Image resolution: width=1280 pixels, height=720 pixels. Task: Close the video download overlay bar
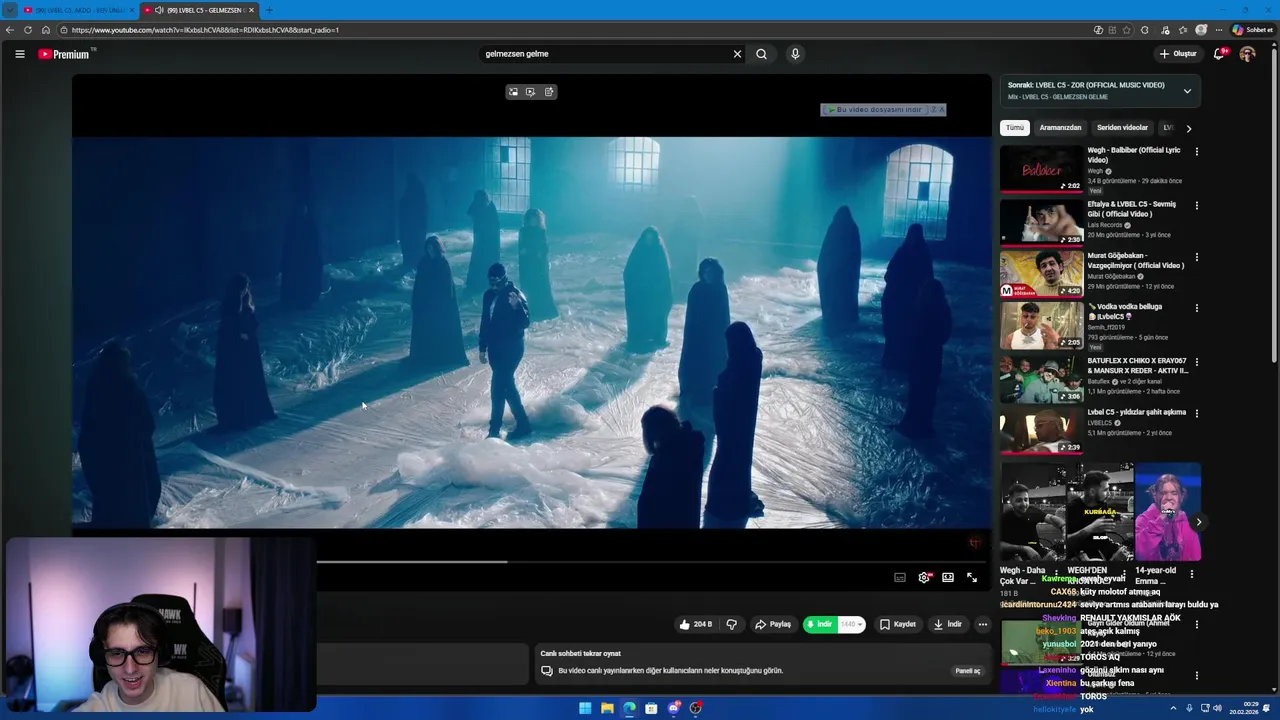tap(941, 110)
